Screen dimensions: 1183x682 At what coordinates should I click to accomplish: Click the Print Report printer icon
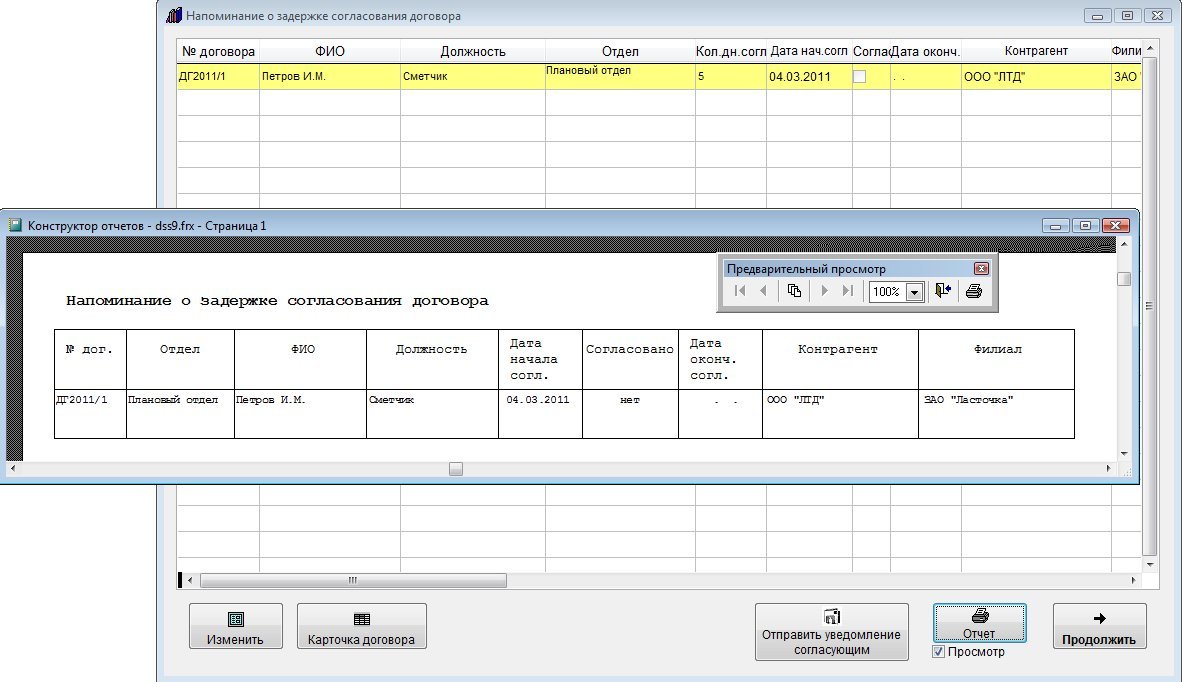click(974, 292)
